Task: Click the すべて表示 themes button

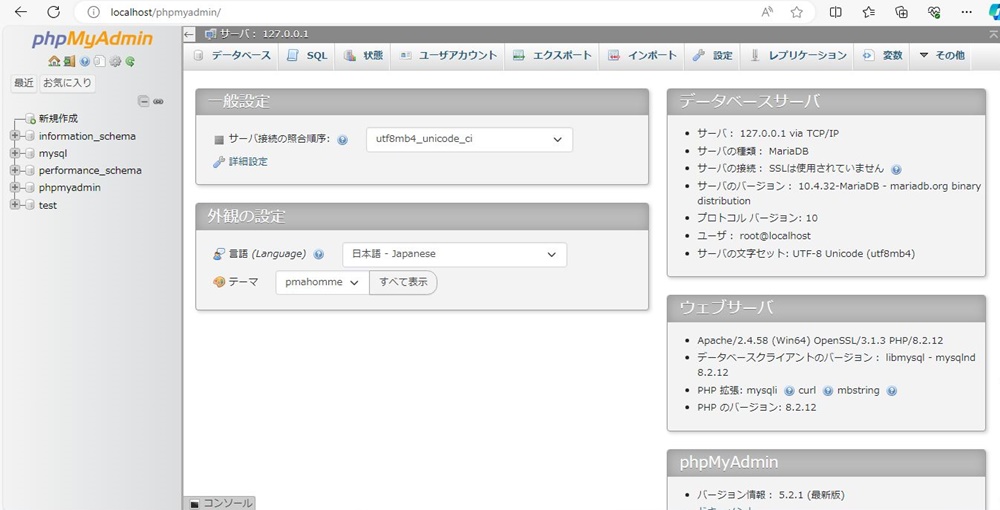Action: (x=403, y=282)
